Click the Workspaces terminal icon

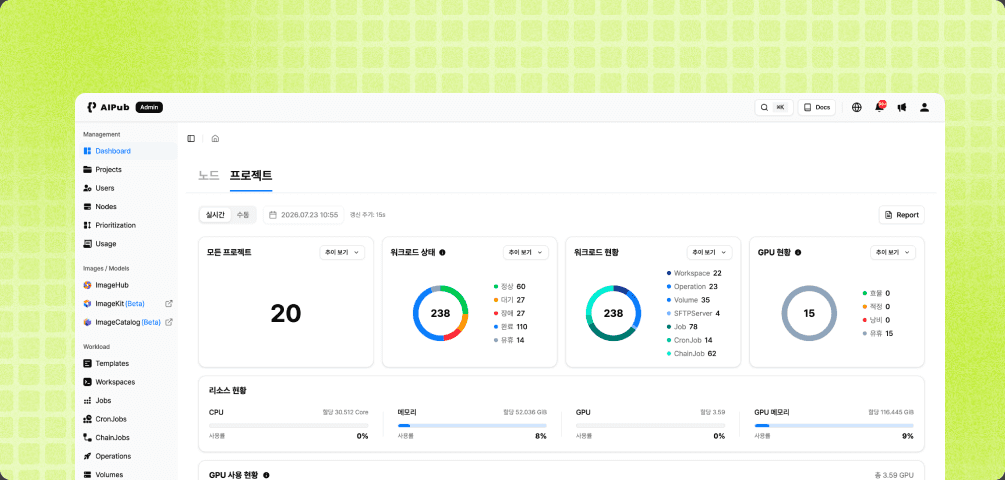tap(88, 382)
